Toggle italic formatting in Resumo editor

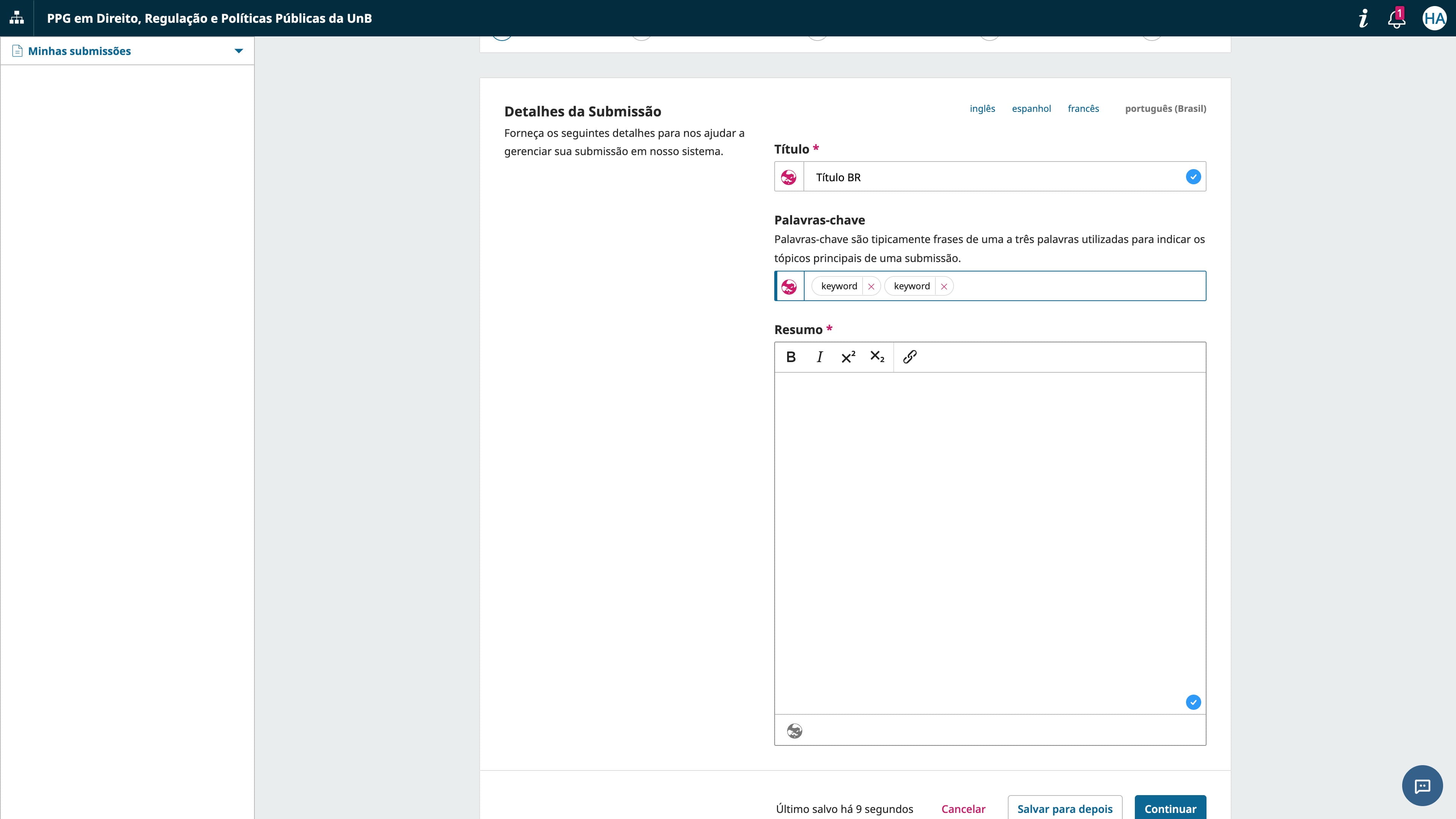[819, 357]
